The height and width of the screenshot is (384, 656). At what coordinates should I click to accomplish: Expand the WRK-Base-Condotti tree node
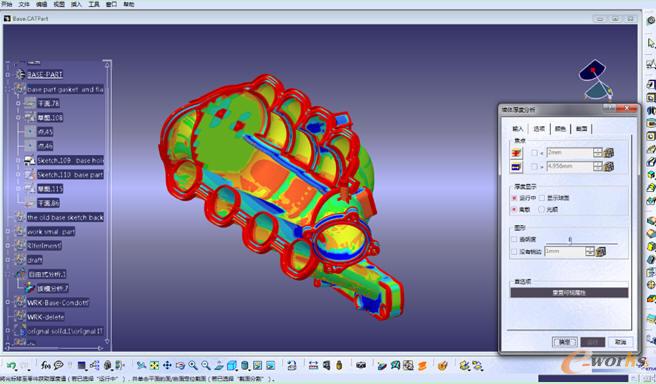[x=8, y=302]
